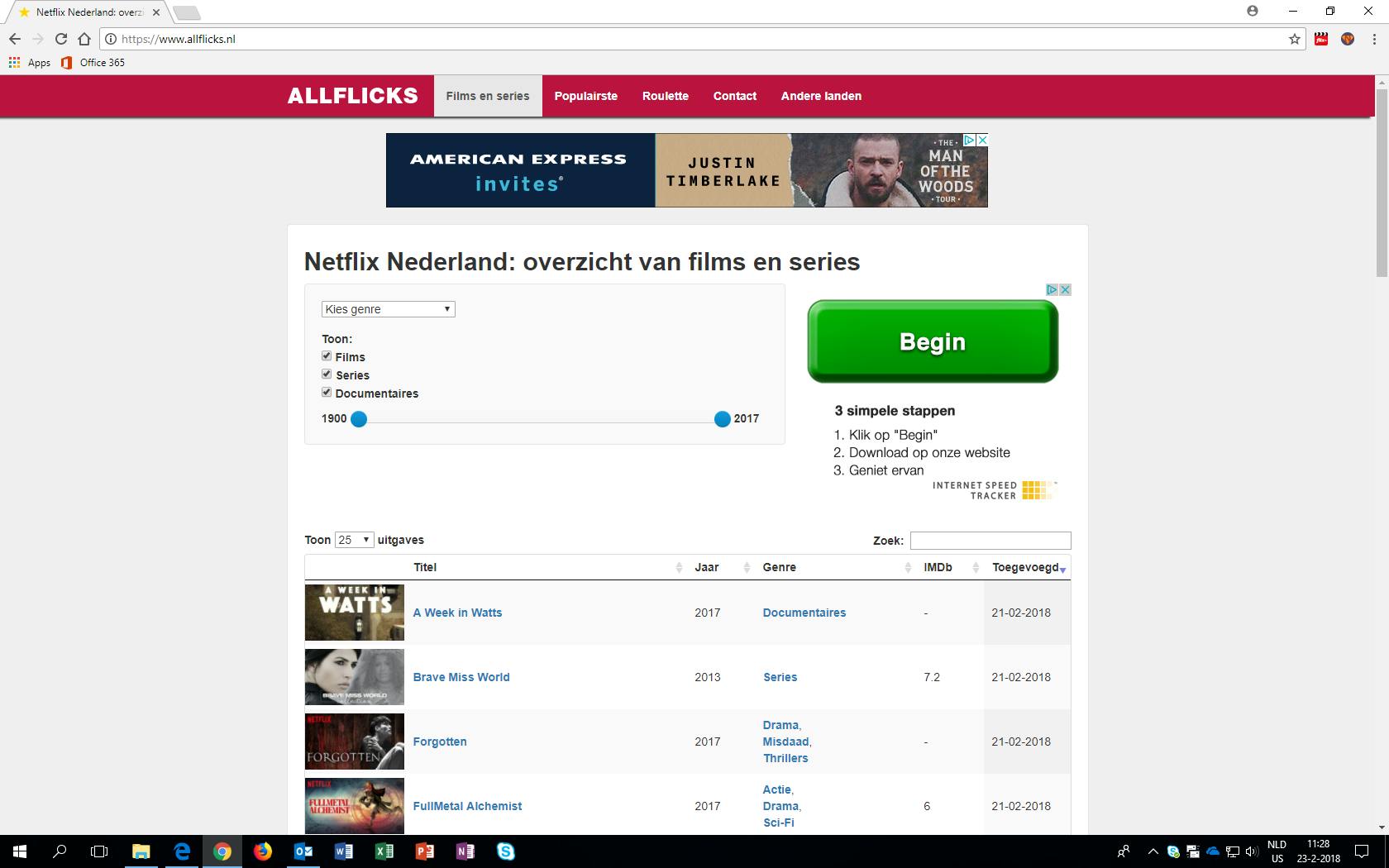Image resolution: width=1389 pixels, height=868 pixels.
Task: Open Skype from the taskbar
Action: (x=506, y=851)
